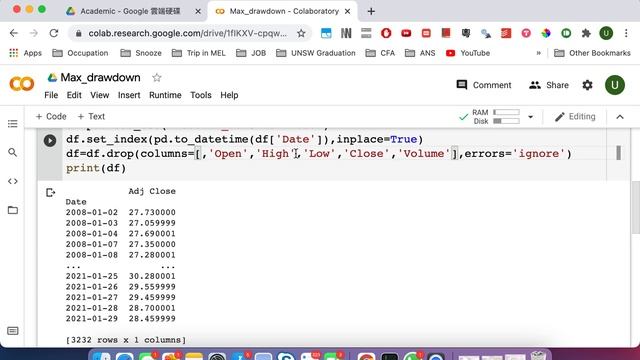Viewport: 640px width, 360px height.
Task: Open the View menu
Action: (x=100, y=95)
